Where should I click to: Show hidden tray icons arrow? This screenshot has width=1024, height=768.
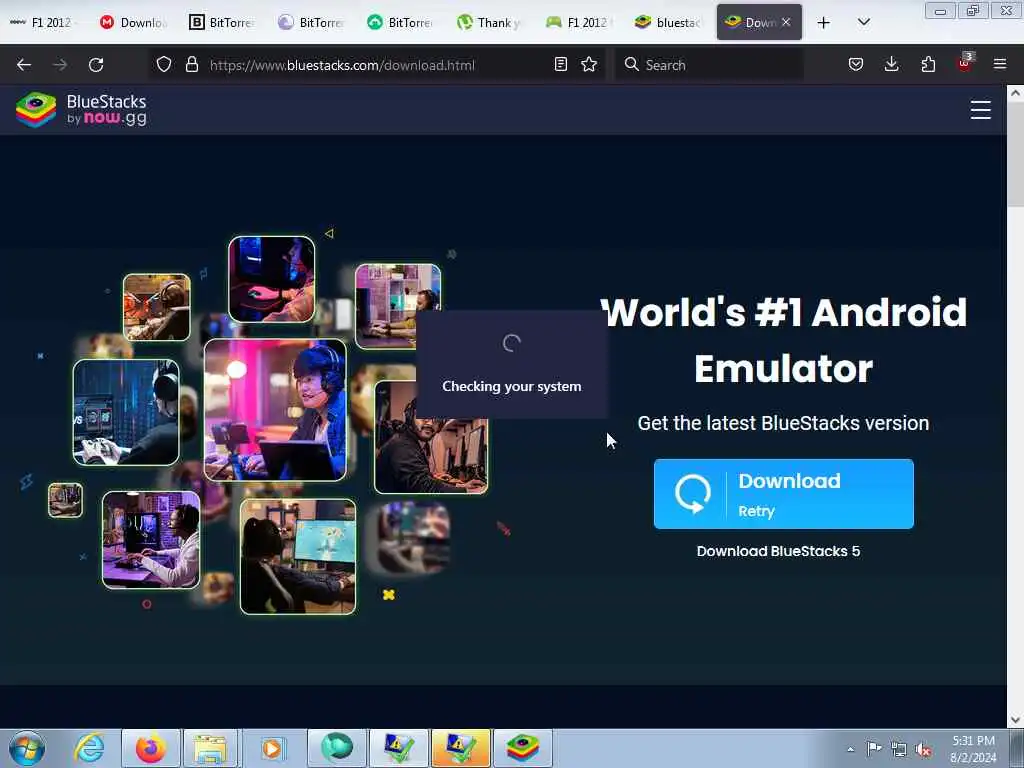click(x=850, y=749)
